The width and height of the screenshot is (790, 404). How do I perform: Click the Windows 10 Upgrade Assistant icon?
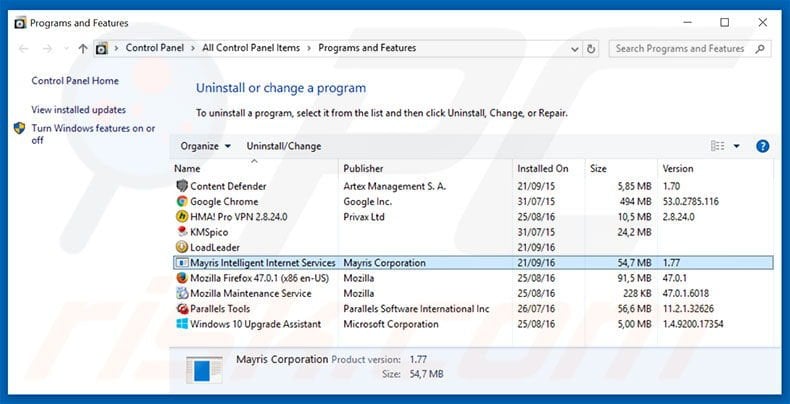pyautogui.click(x=182, y=324)
